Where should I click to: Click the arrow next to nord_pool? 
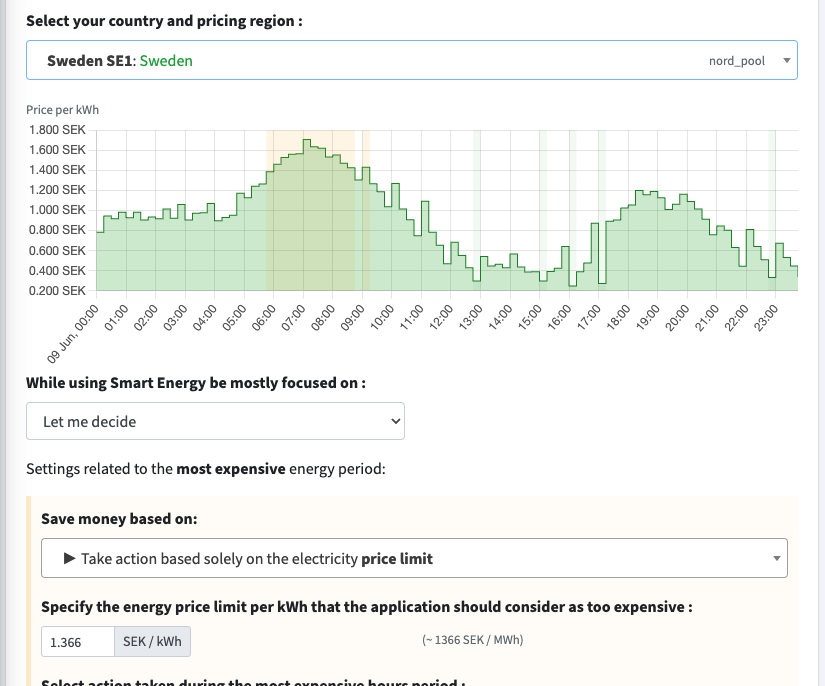click(x=787, y=60)
